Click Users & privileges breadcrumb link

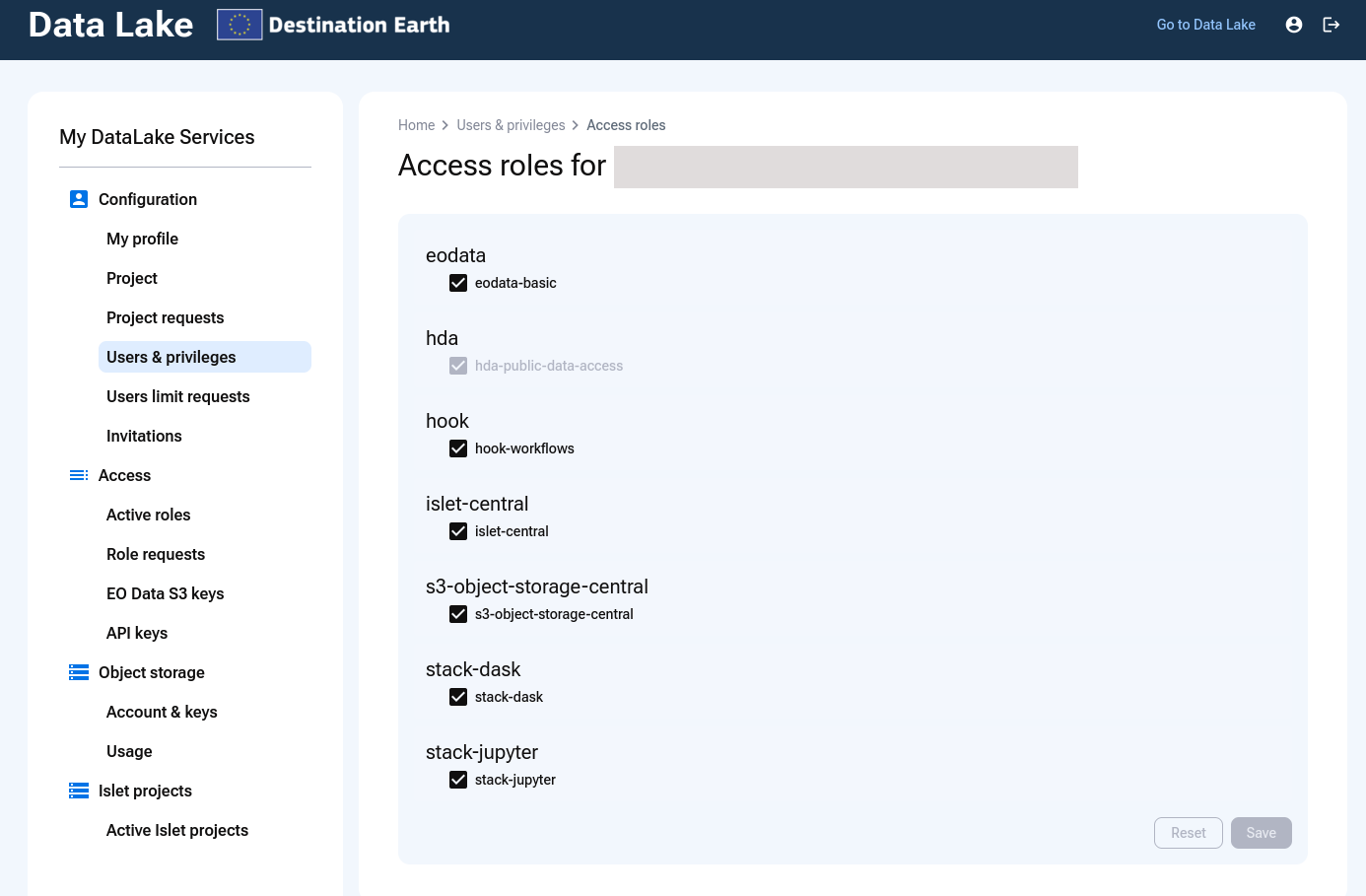(511, 125)
